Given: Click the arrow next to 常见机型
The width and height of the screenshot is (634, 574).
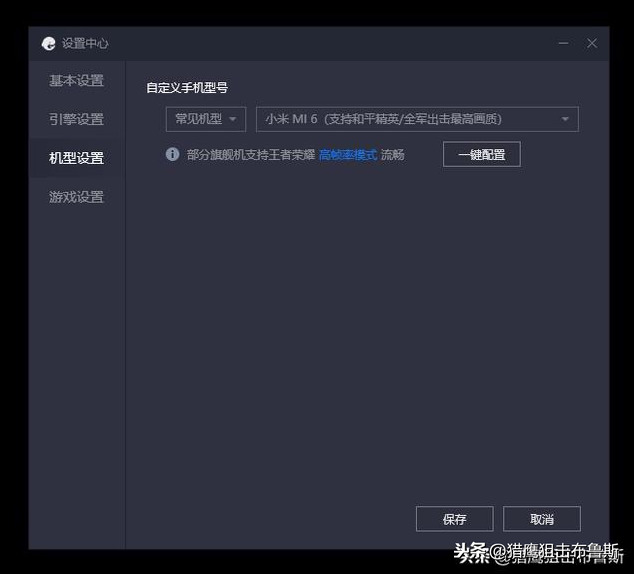Looking at the screenshot, I should coord(233,119).
